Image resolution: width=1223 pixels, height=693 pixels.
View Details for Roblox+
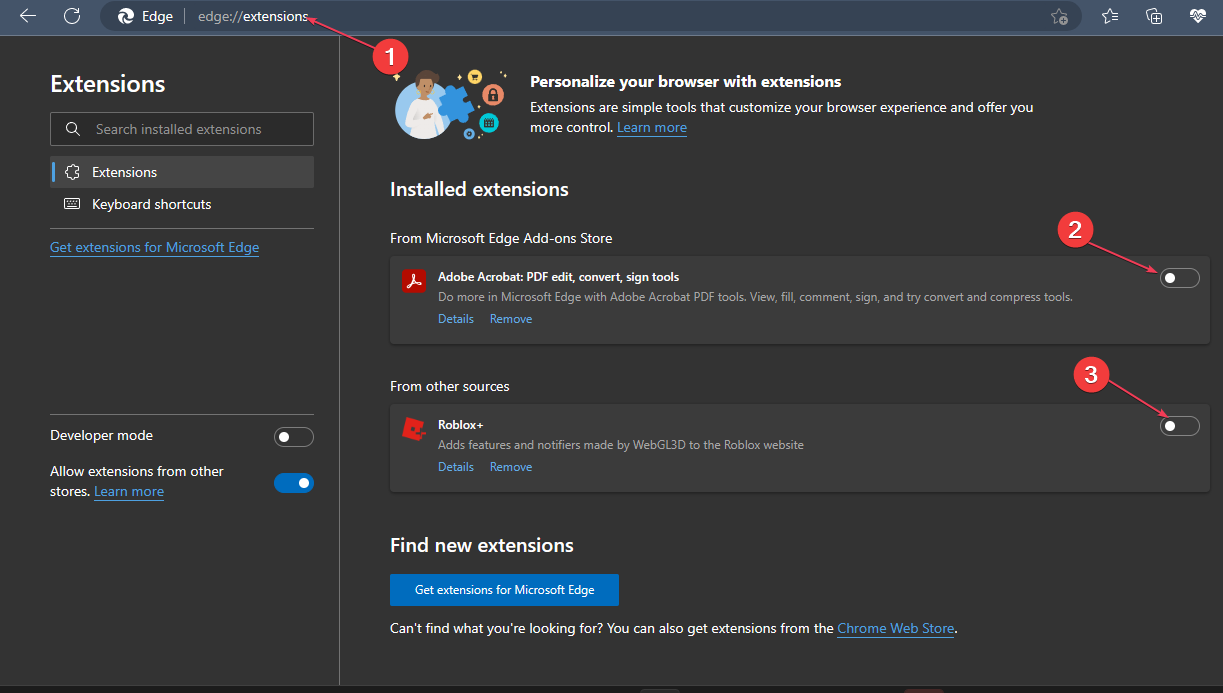(456, 467)
